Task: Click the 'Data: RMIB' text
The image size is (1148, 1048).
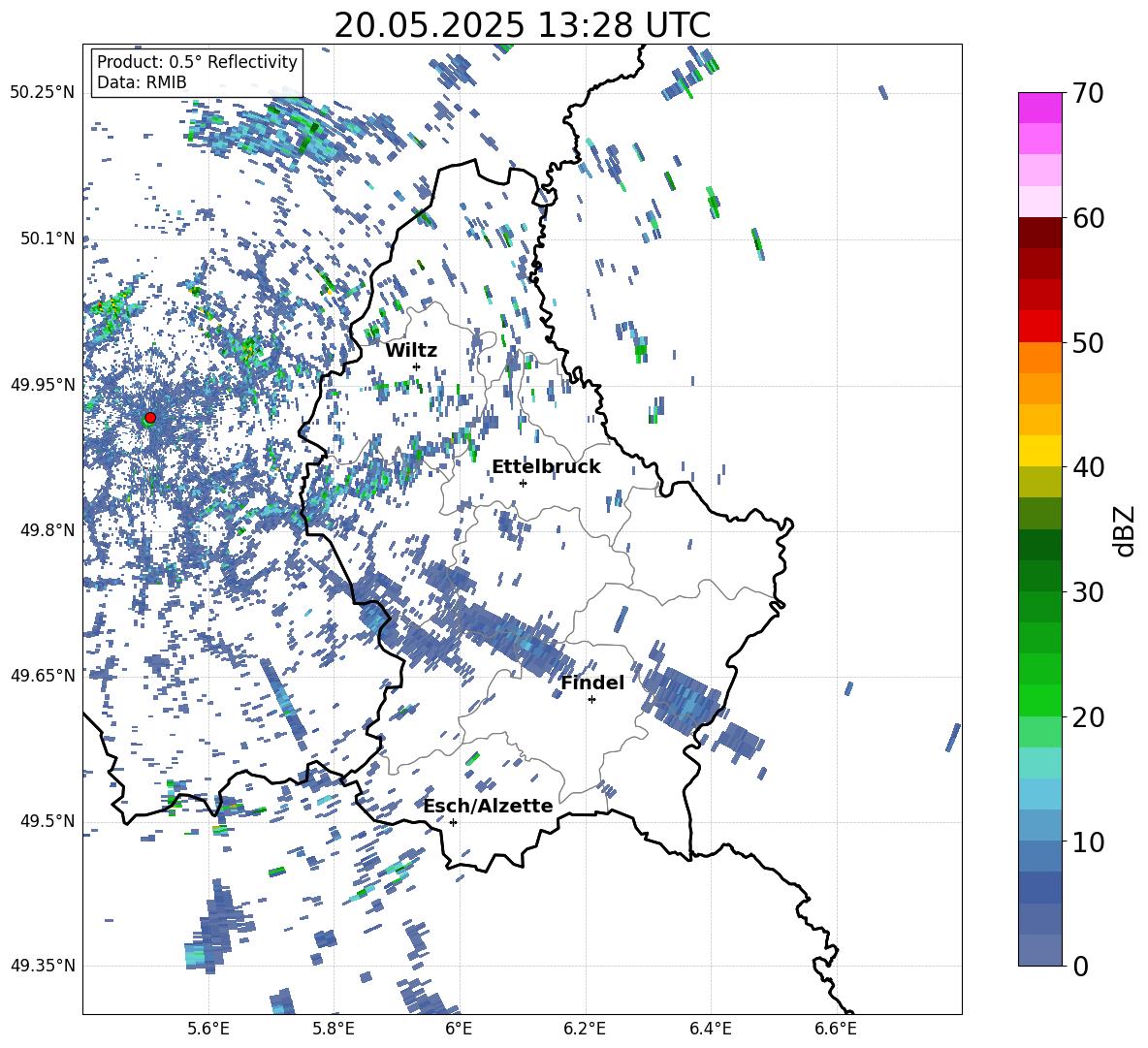Action: (142, 82)
